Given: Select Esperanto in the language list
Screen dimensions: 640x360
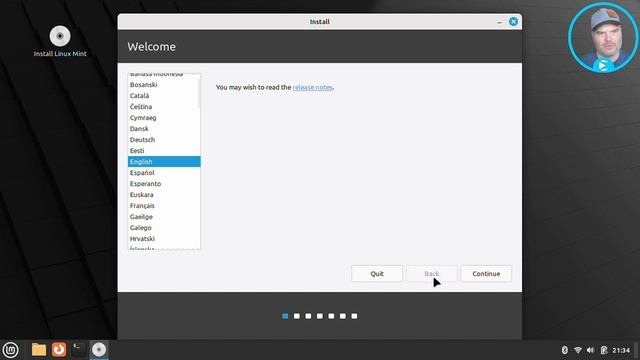Looking at the screenshot, I should coord(164,184).
